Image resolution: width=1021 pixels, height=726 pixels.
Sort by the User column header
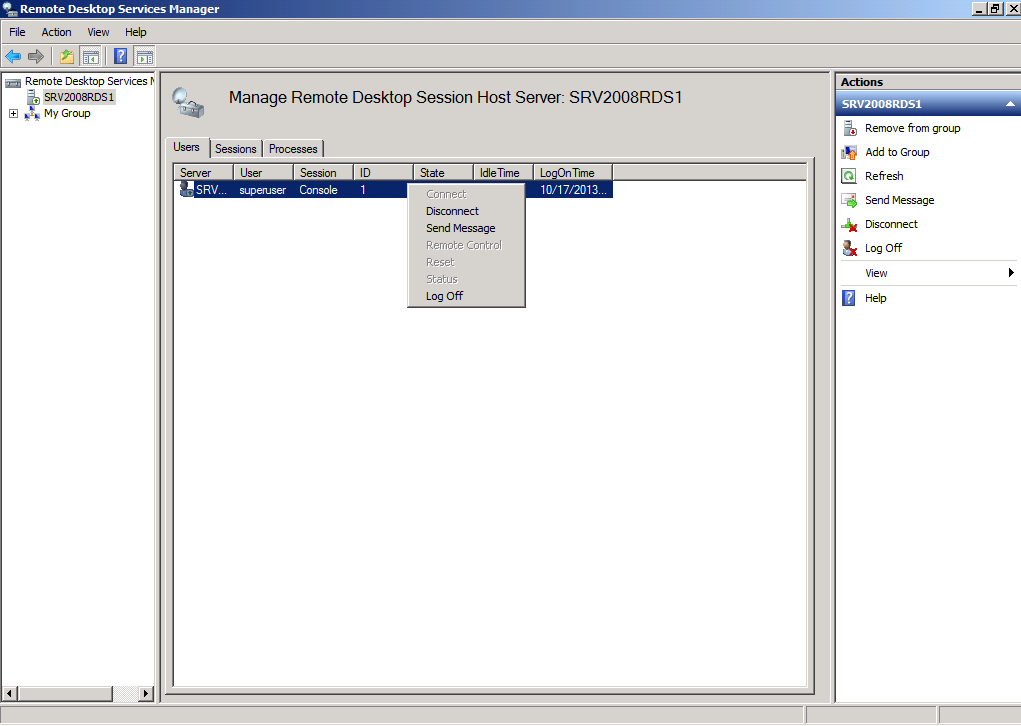click(x=264, y=173)
